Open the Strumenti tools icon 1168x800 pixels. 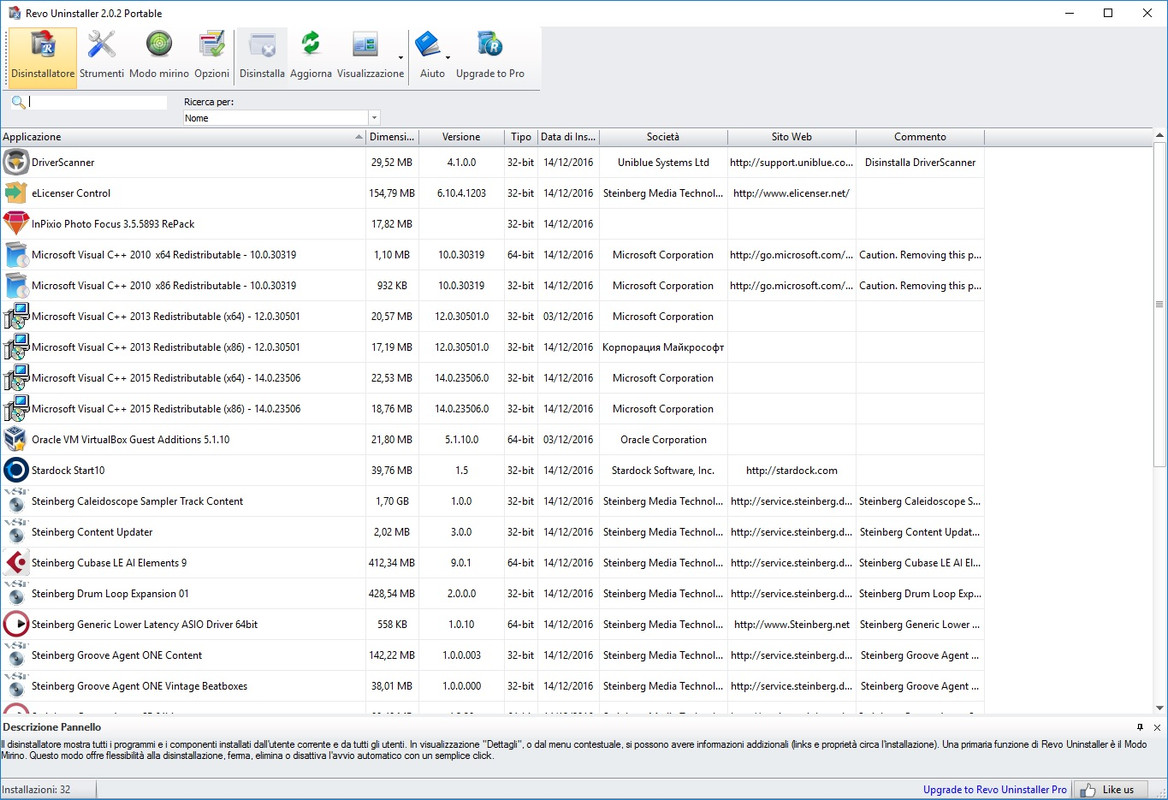[101, 45]
